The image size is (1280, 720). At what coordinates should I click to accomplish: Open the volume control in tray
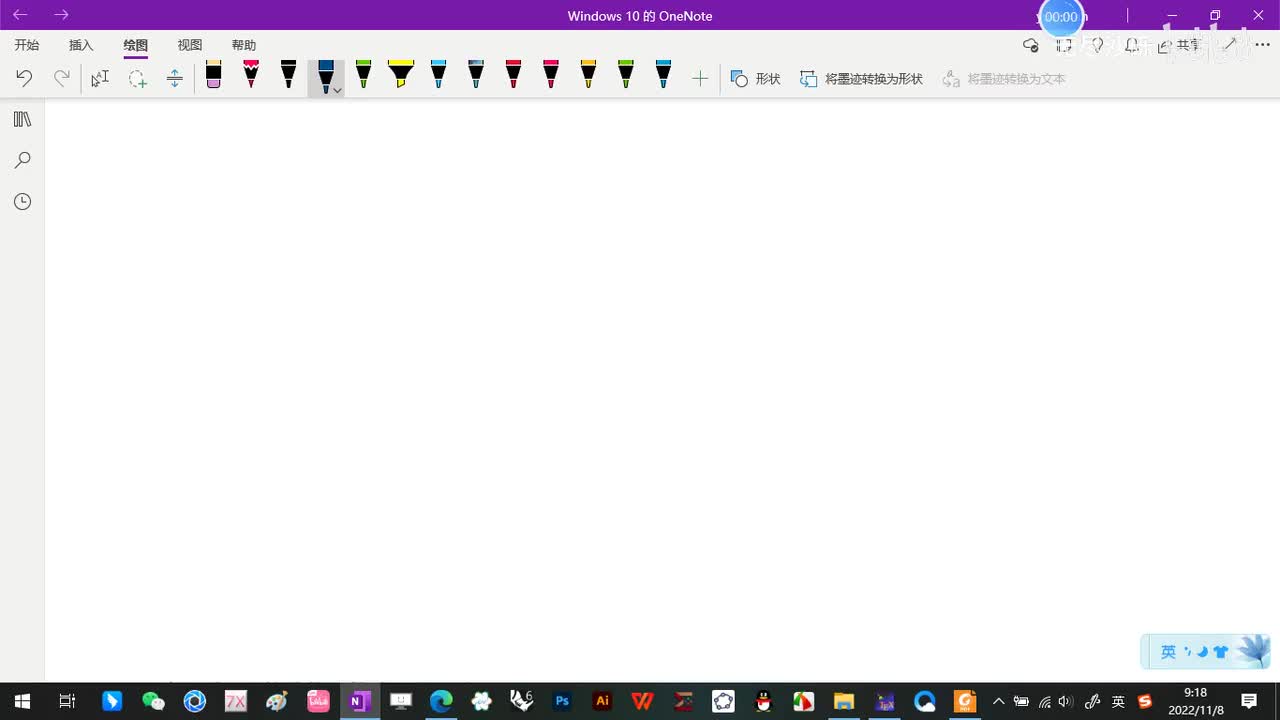(x=1065, y=701)
